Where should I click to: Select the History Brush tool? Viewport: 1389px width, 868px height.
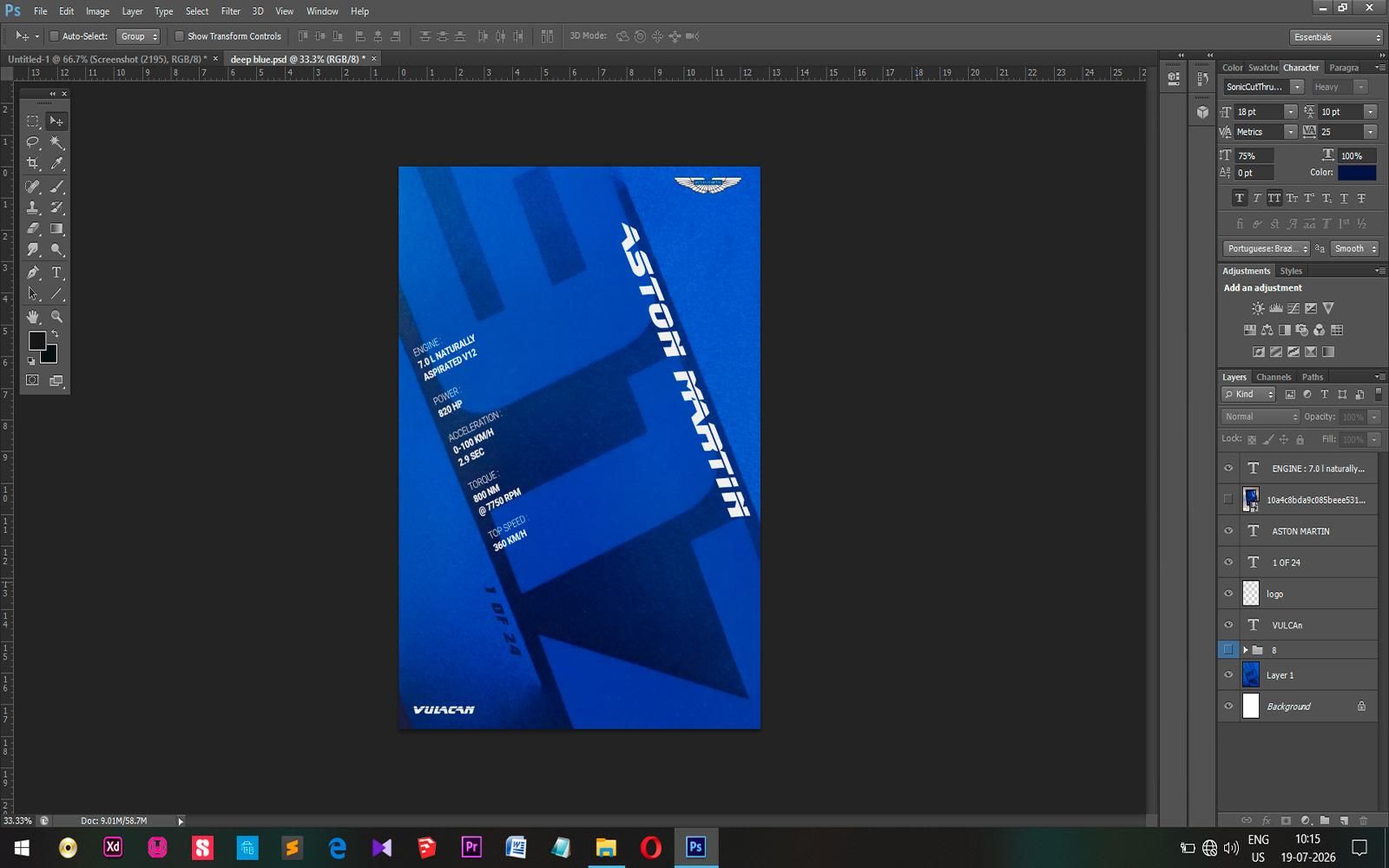click(x=56, y=207)
